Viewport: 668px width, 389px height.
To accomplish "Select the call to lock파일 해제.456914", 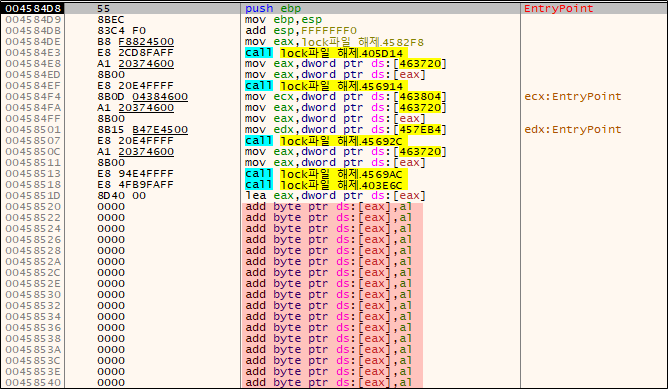I will click(x=326, y=86).
